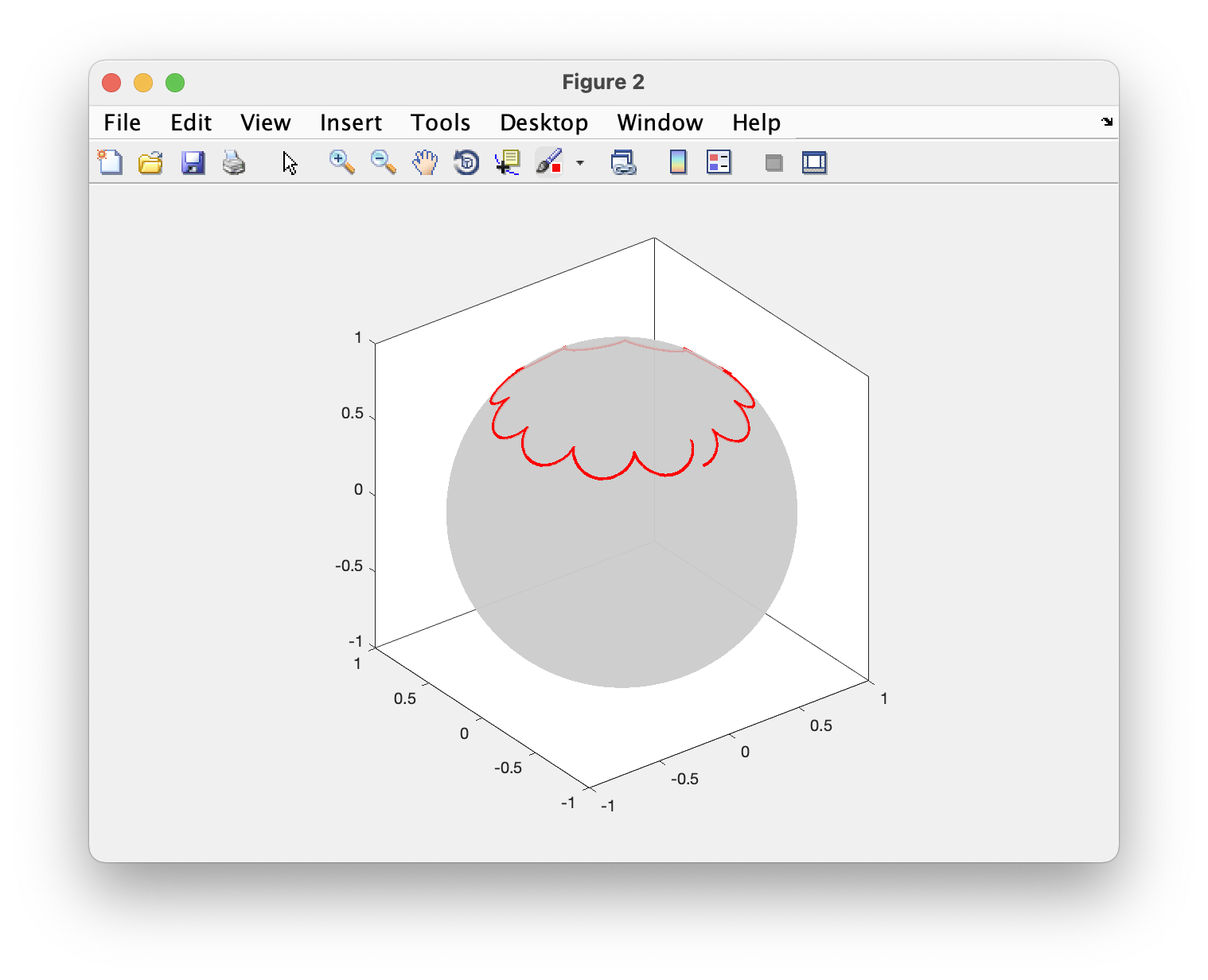Viewport: 1208px width, 980px height.
Task: Open the Window menu
Action: click(661, 122)
